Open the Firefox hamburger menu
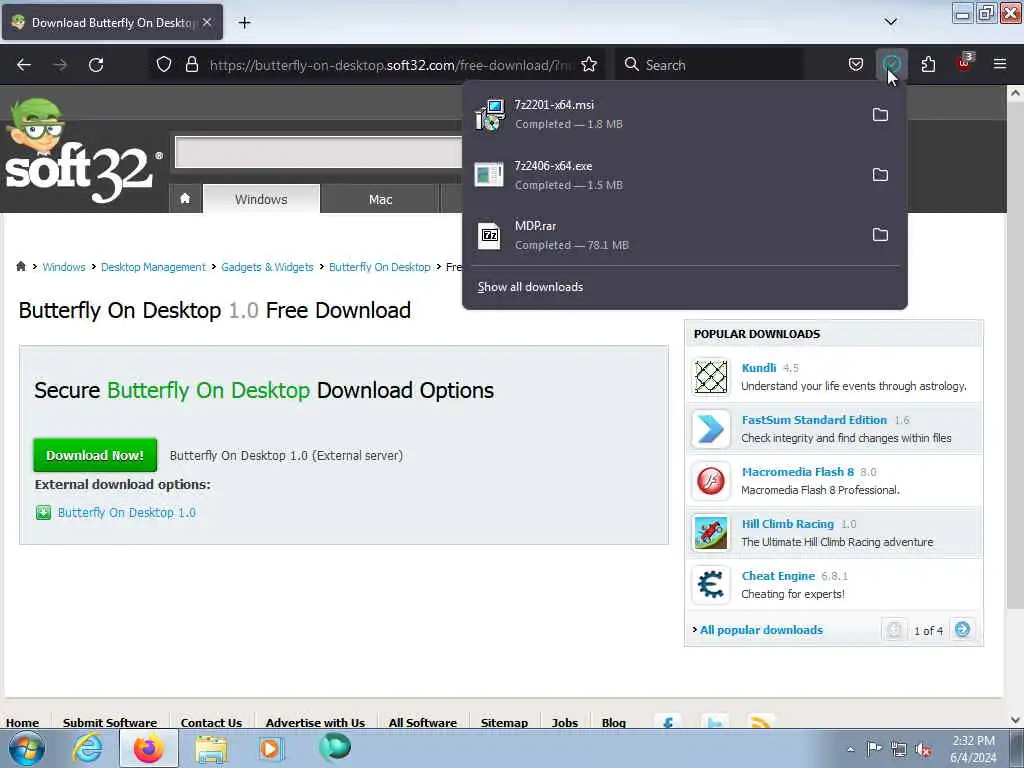 point(1000,65)
